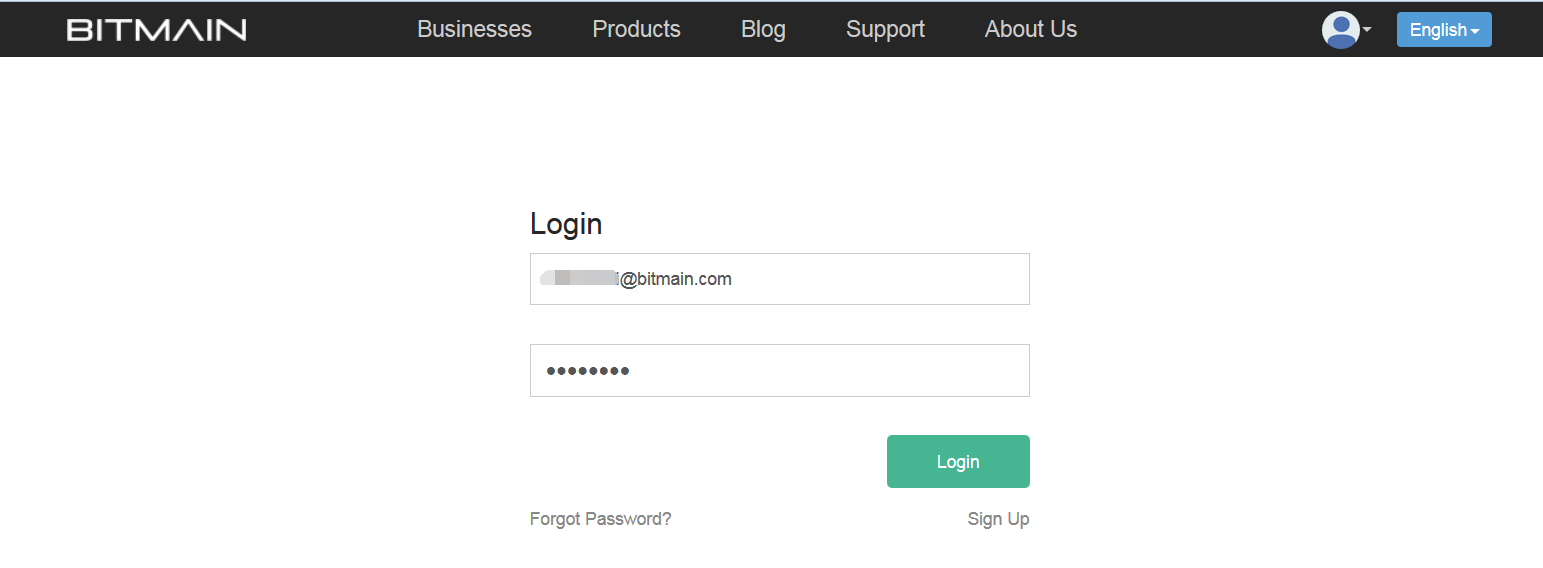Screen dimensions: 1543x568
Task: Click the blurred username part of the email
Action: 578,279
